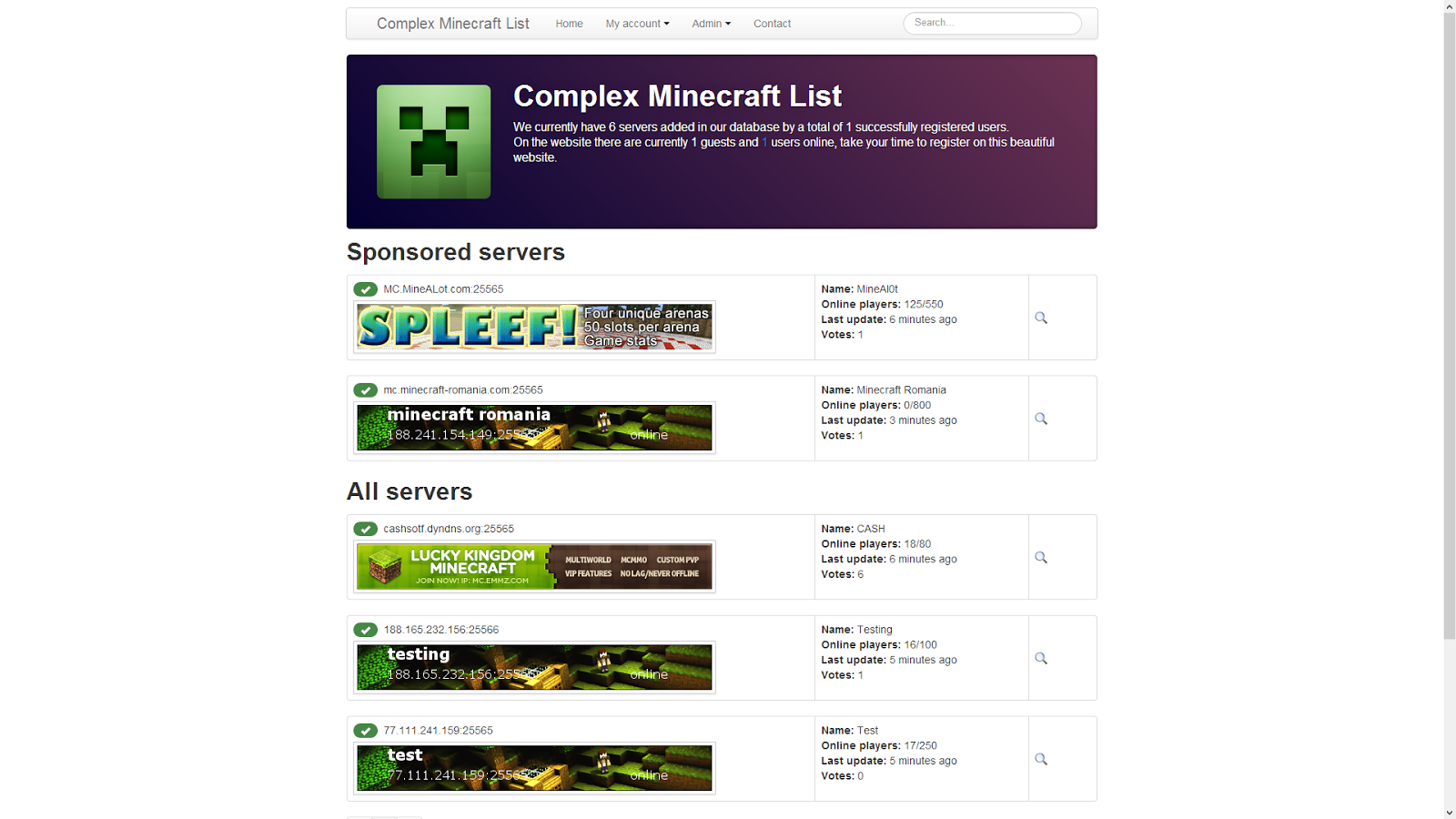Click the Sponsored servers heading
The width and height of the screenshot is (1456, 819).
point(456,252)
